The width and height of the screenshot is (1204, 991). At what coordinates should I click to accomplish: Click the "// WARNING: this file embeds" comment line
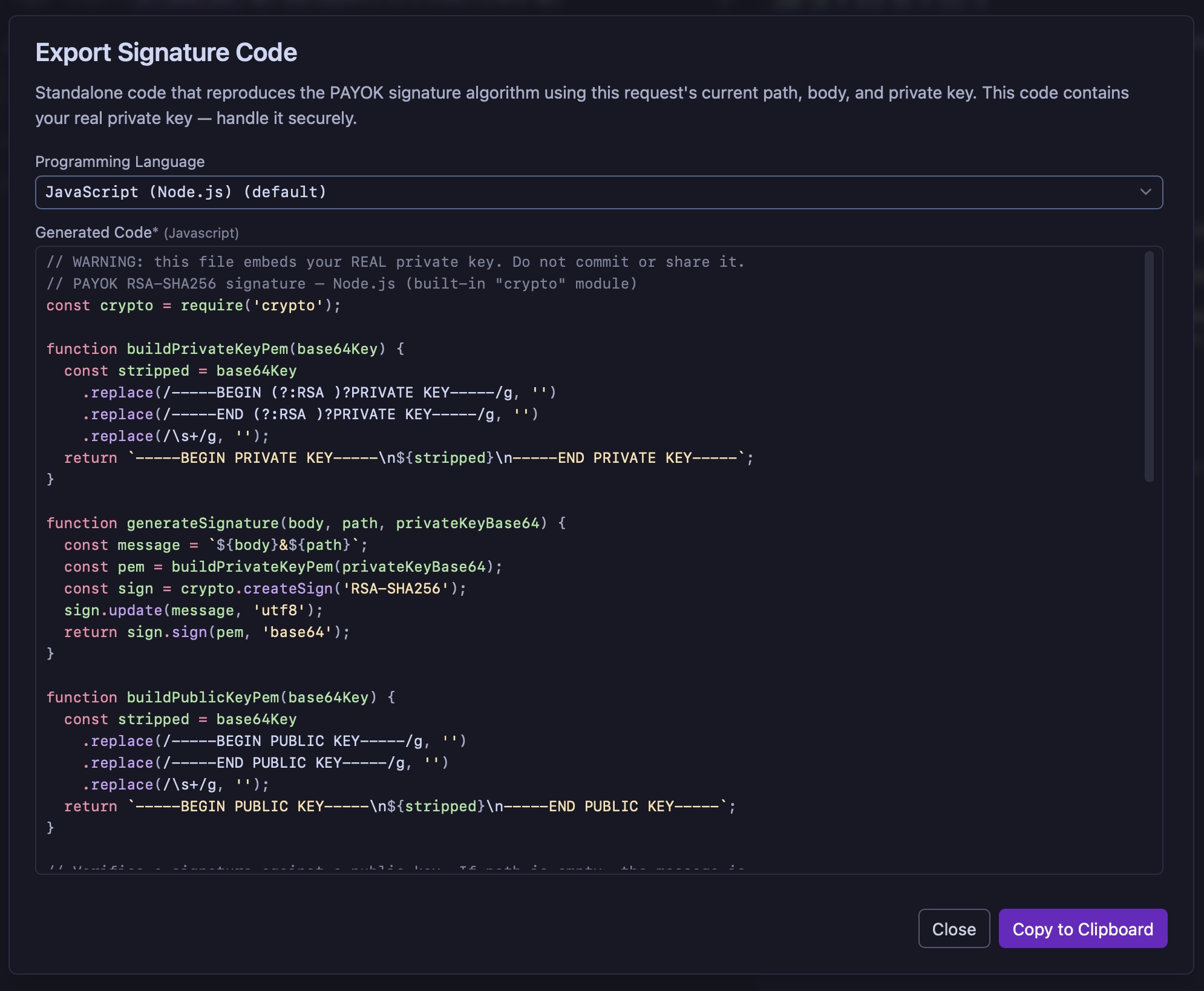click(x=396, y=262)
